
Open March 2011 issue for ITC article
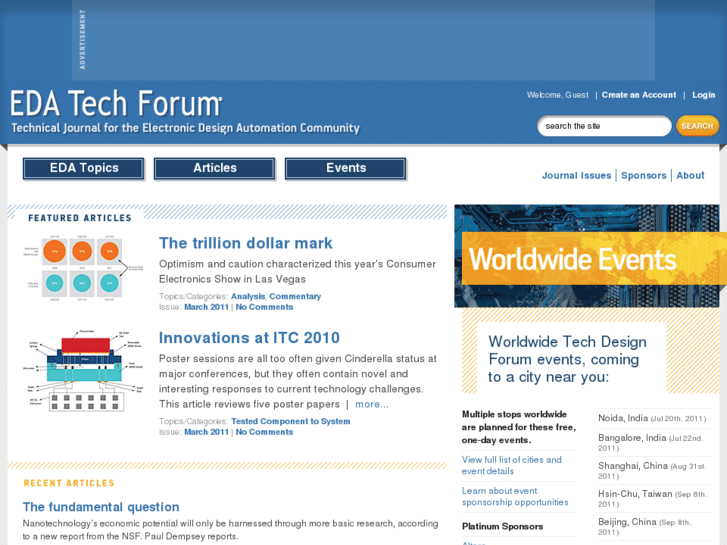[x=206, y=432]
